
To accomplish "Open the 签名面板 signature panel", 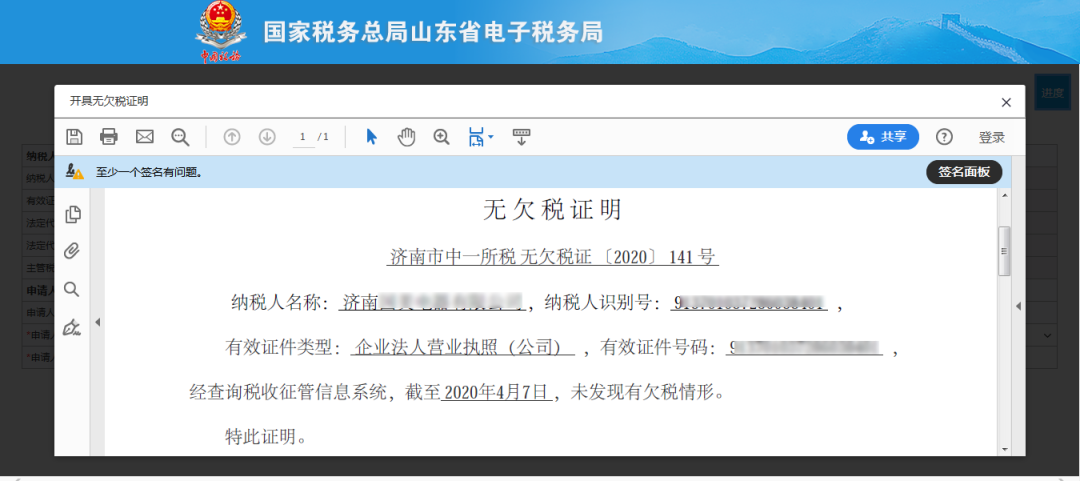I will (x=964, y=172).
